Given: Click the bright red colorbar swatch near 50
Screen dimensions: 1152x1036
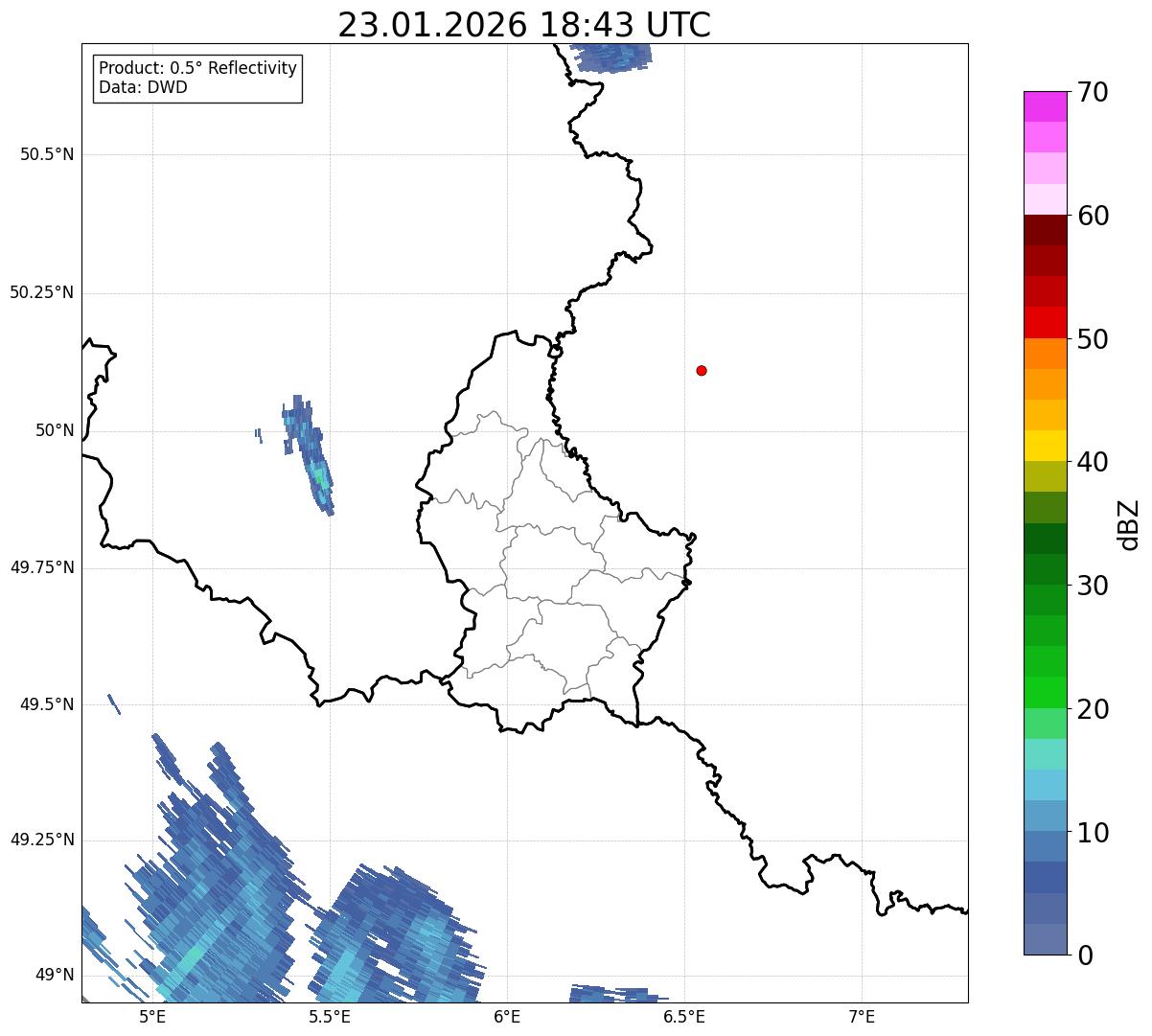Looking at the screenshot, I should [x=1045, y=322].
